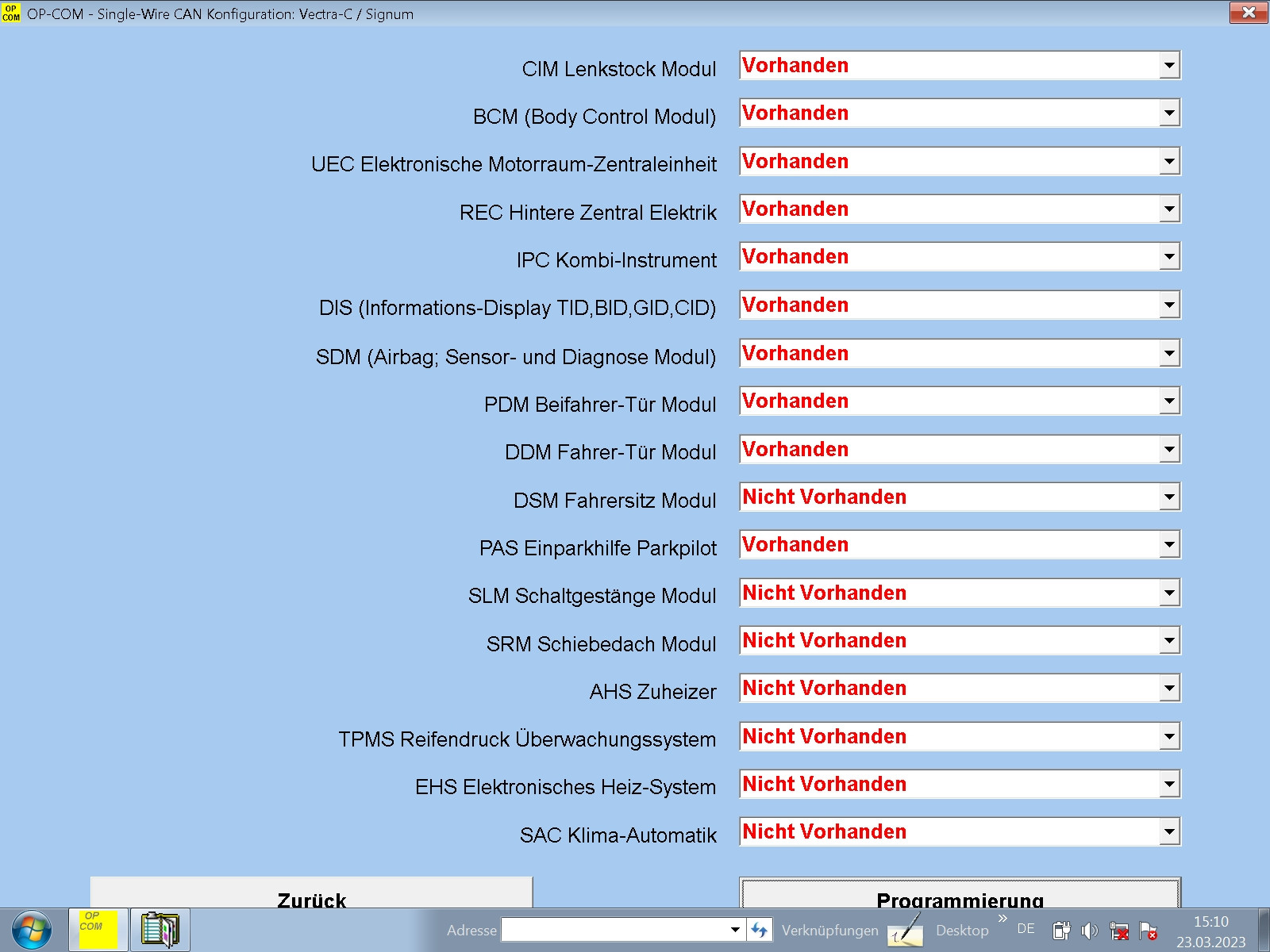Expand the CIM Lenkstock Modul dropdown
Viewport: 1270px width, 952px height.
1169,66
